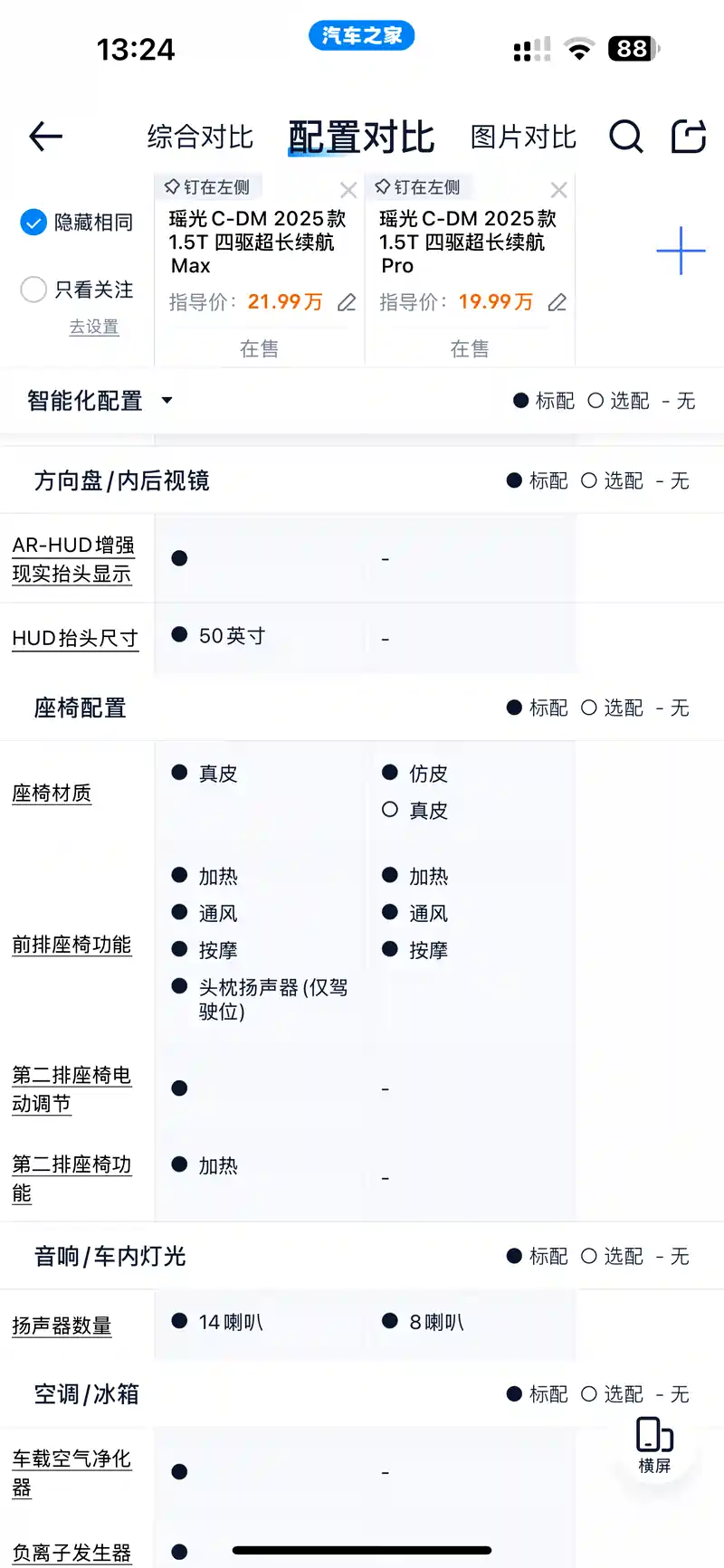
Task: Uncheck the 隐藏相同 checkbox
Action: [33, 222]
